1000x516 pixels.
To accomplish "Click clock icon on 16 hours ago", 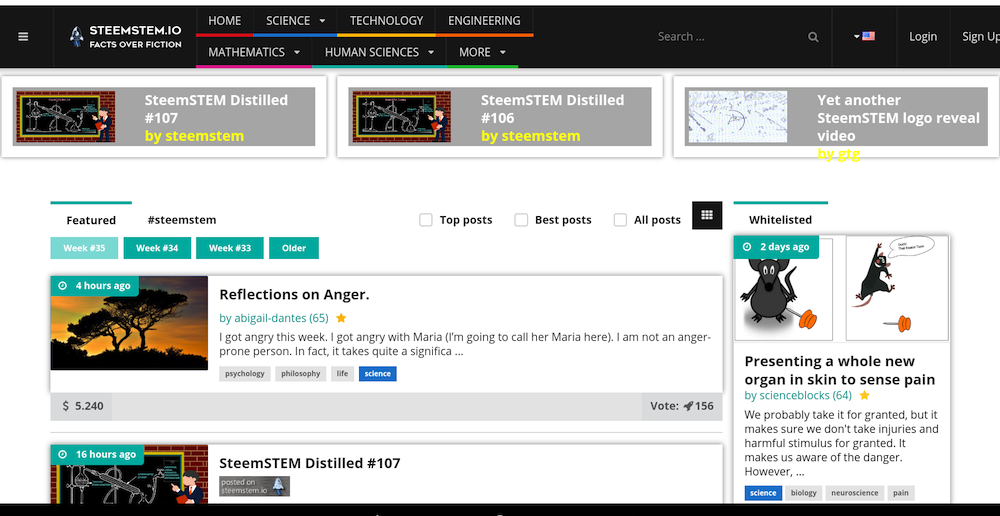I will [x=62, y=454].
